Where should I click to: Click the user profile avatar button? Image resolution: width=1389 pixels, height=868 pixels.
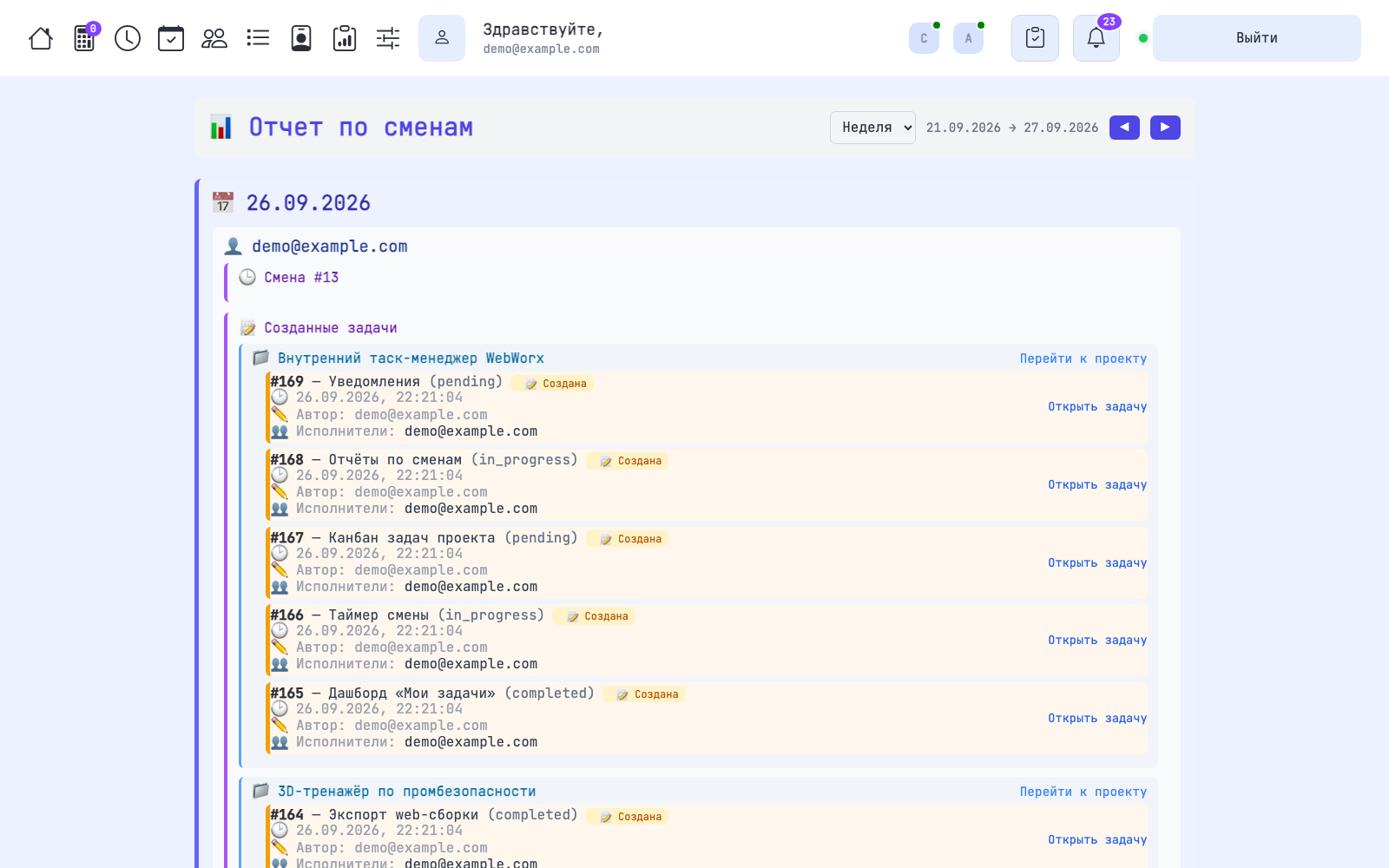442,38
